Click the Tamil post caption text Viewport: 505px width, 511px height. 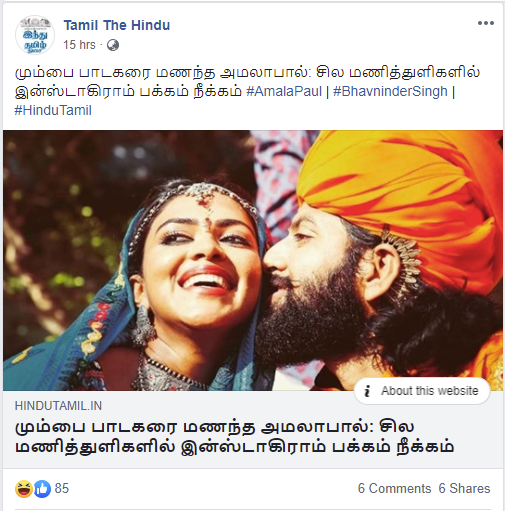tap(247, 82)
